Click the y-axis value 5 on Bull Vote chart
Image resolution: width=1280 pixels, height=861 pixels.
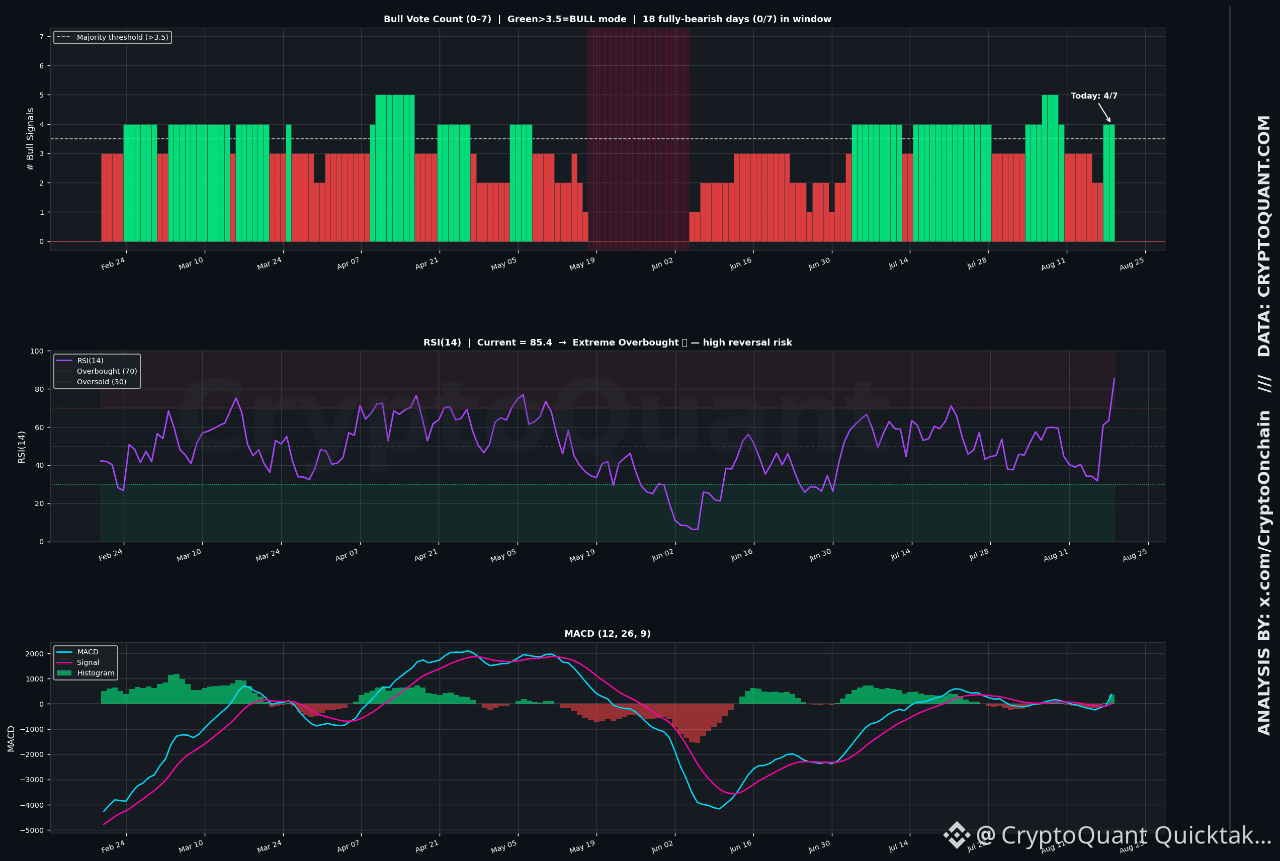pyautogui.click(x=42, y=95)
